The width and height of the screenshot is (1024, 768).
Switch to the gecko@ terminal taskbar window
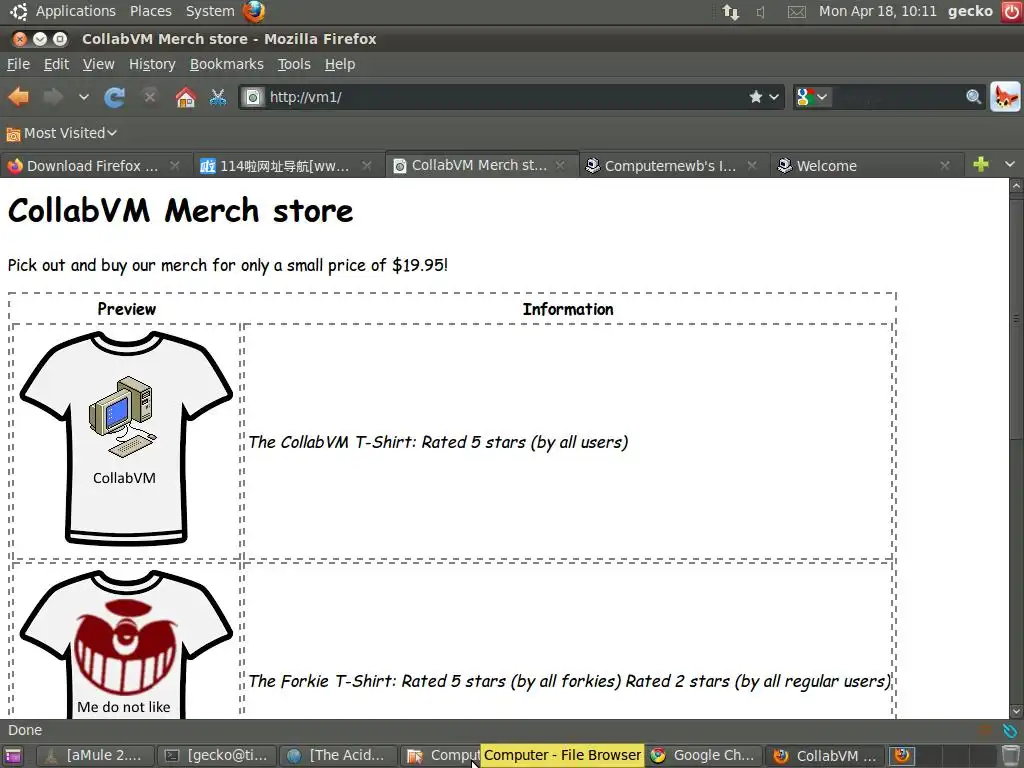click(218, 756)
